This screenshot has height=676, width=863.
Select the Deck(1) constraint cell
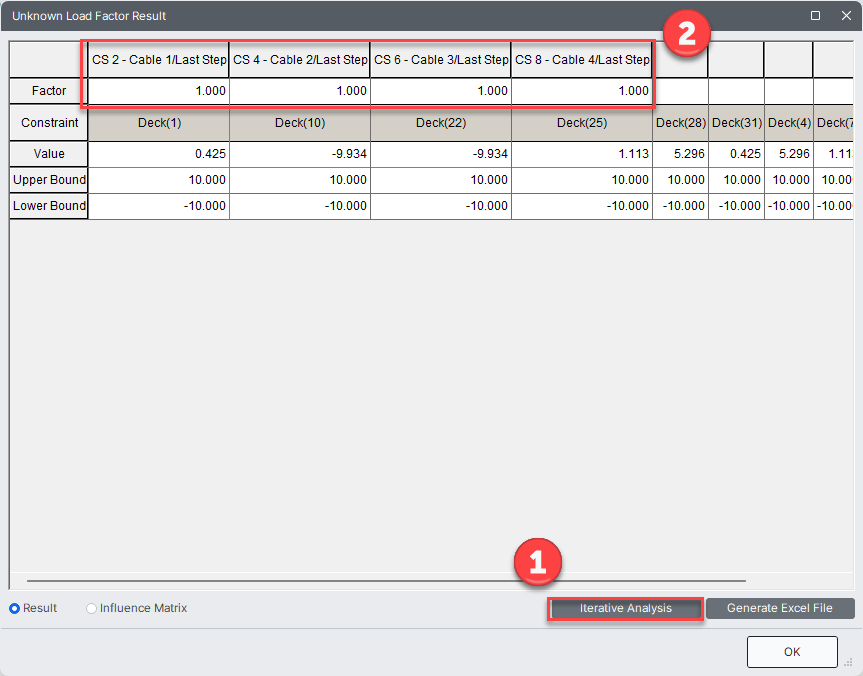click(159, 123)
